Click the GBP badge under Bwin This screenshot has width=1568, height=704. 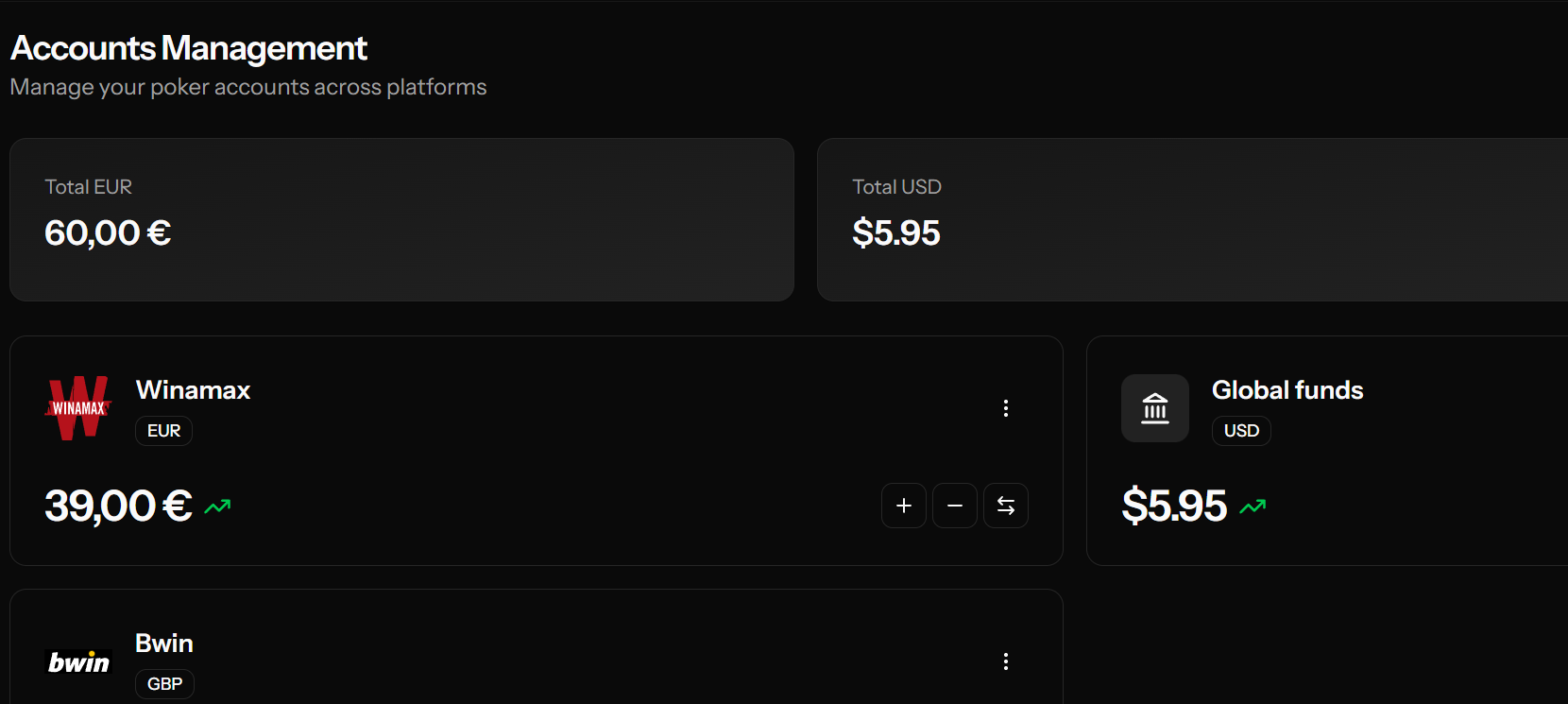(x=164, y=683)
